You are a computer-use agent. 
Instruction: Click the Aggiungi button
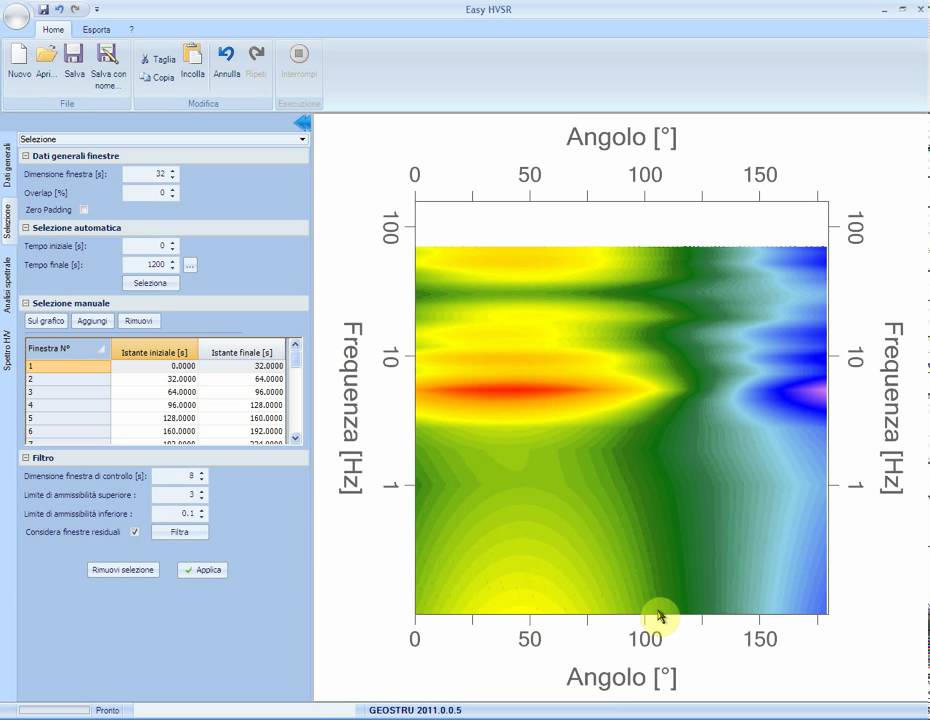click(93, 321)
